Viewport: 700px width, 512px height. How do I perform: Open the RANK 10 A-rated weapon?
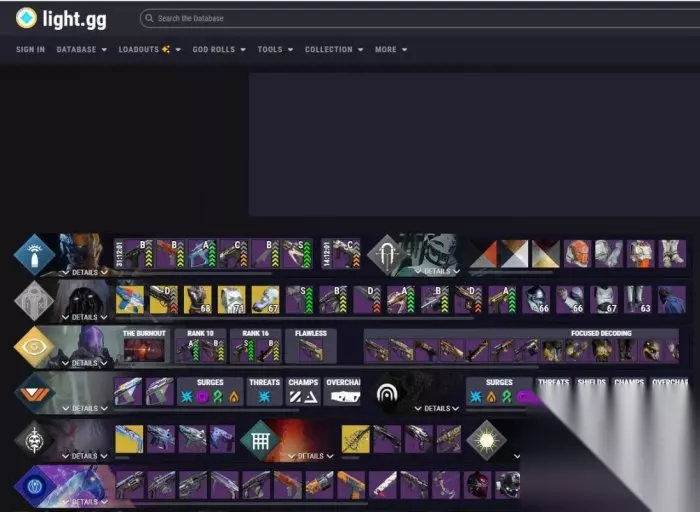click(188, 350)
